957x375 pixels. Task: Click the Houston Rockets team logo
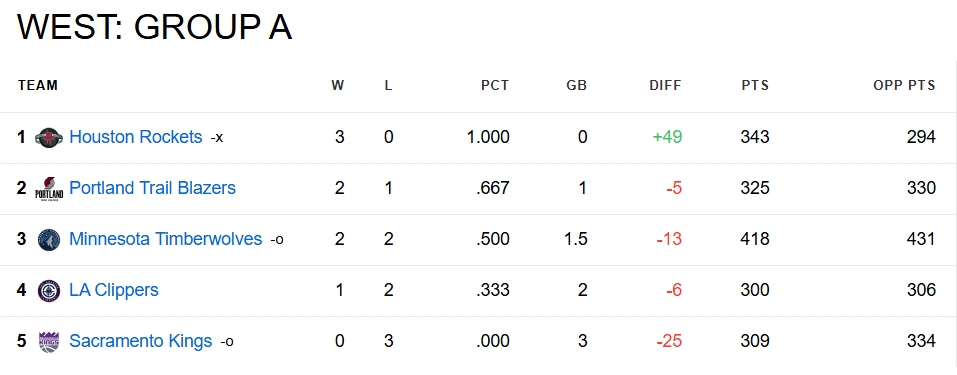(x=49, y=137)
